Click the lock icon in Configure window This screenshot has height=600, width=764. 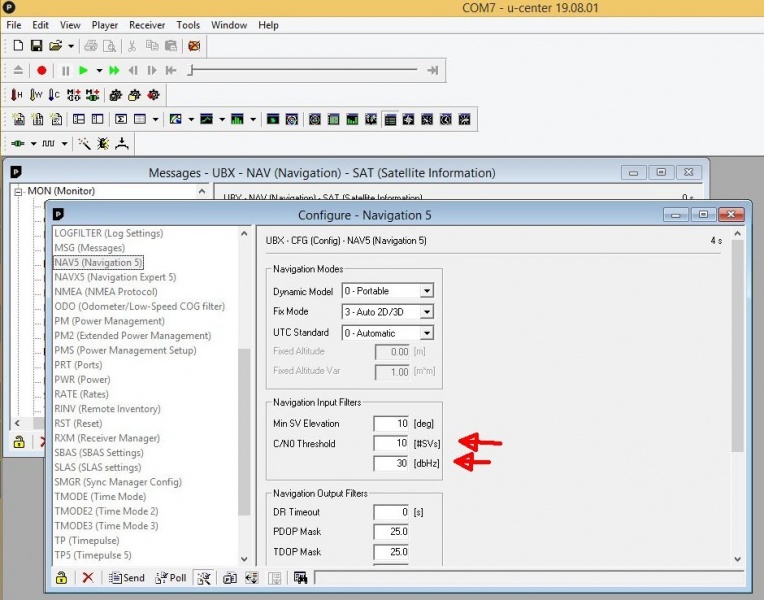coord(61,578)
